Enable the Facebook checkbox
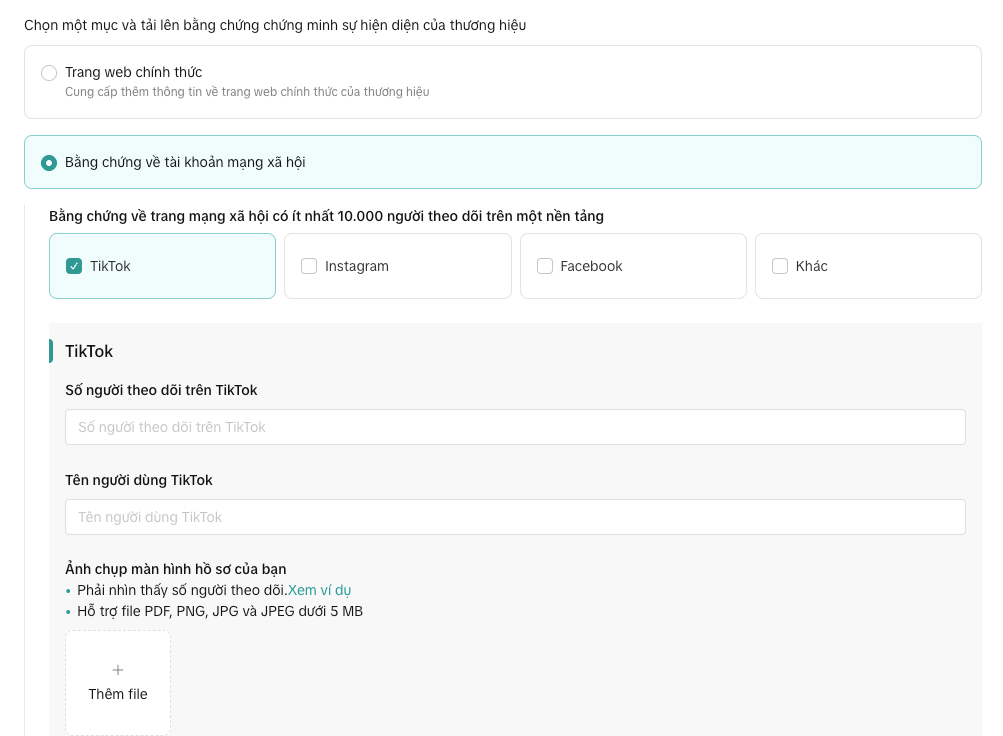This screenshot has height=736, width=1003. [x=545, y=266]
